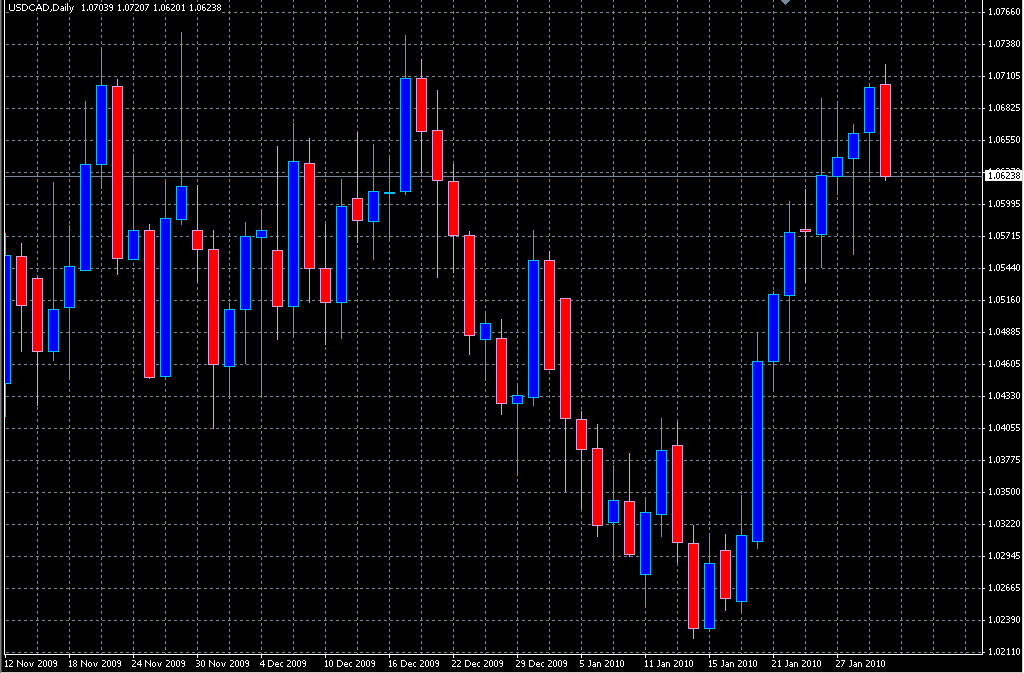The width and height of the screenshot is (1024, 673).
Task: Click the 1.04885 price axis label
Action: tap(1004, 332)
